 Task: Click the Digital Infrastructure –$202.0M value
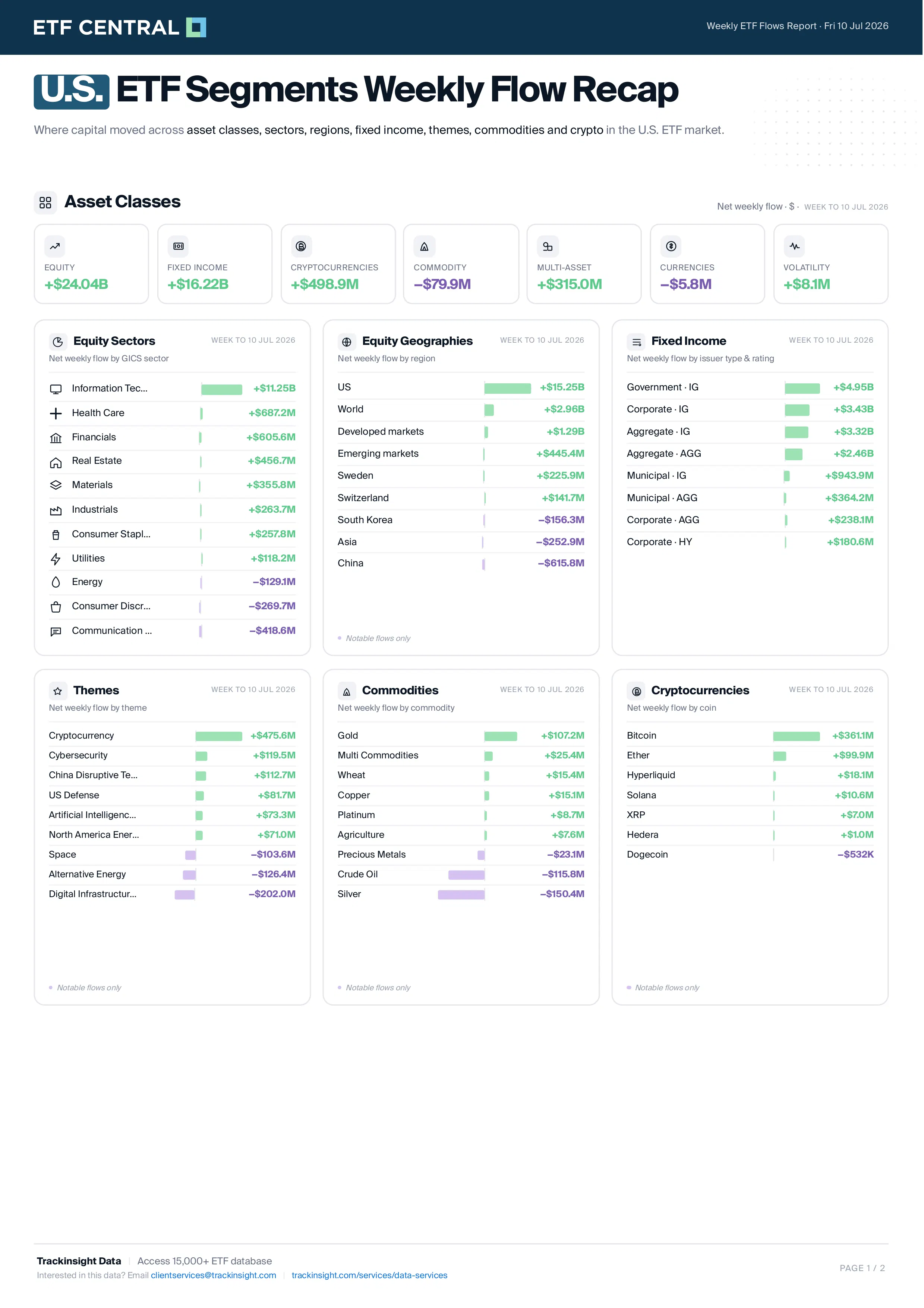[272, 894]
